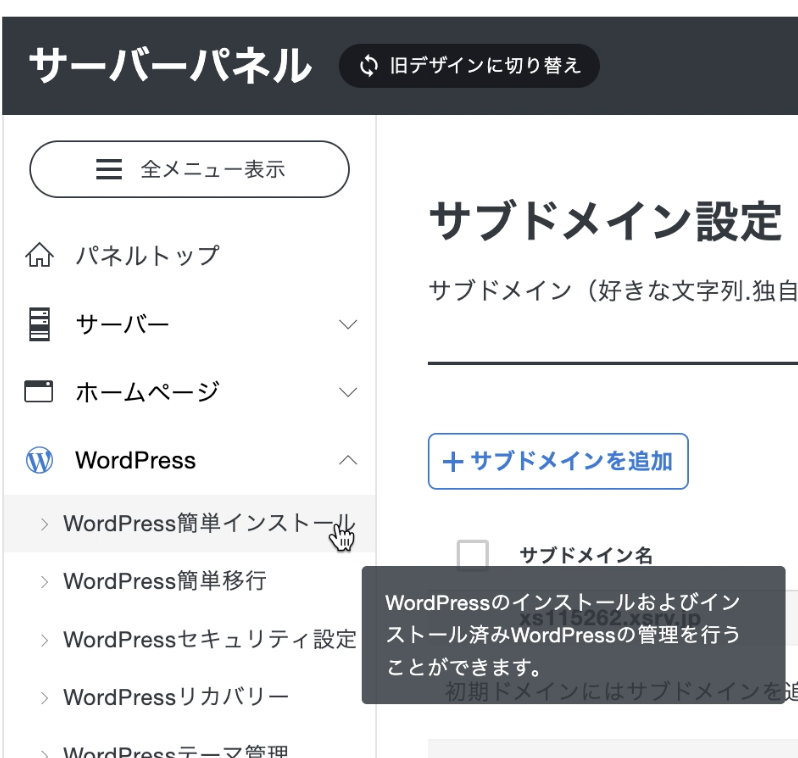Go to パネルトップ via its text label
This screenshot has height=758, width=798.
pos(147,256)
